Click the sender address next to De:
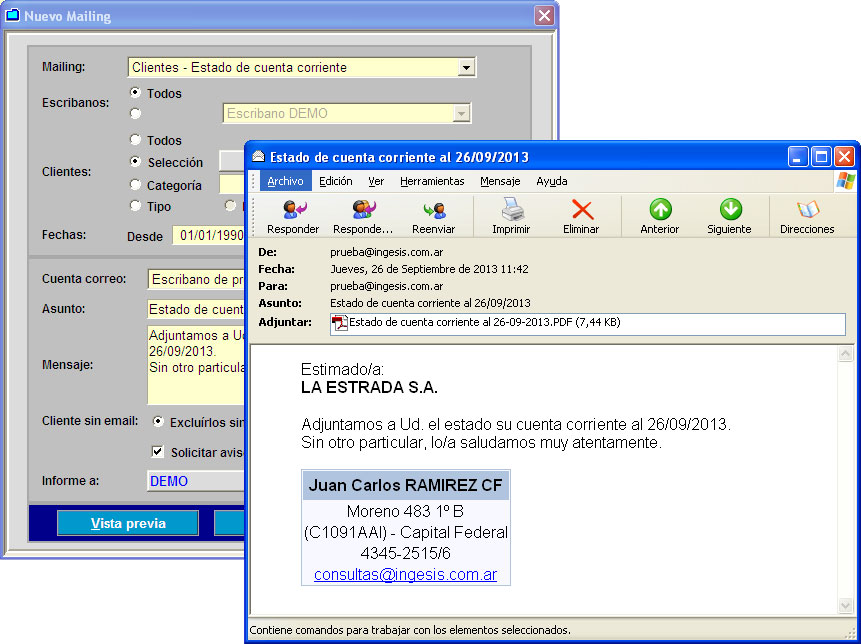This screenshot has height=644, width=861. click(387, 253)
